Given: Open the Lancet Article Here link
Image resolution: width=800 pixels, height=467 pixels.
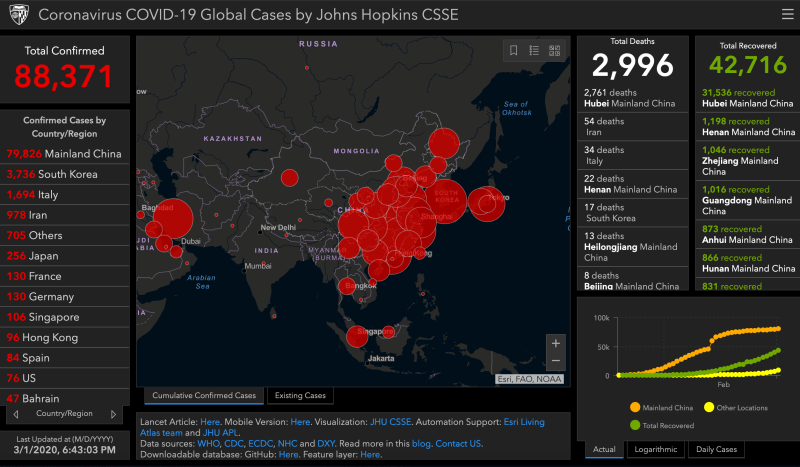Looking at the screenshot, I should (x=210, y=422).
